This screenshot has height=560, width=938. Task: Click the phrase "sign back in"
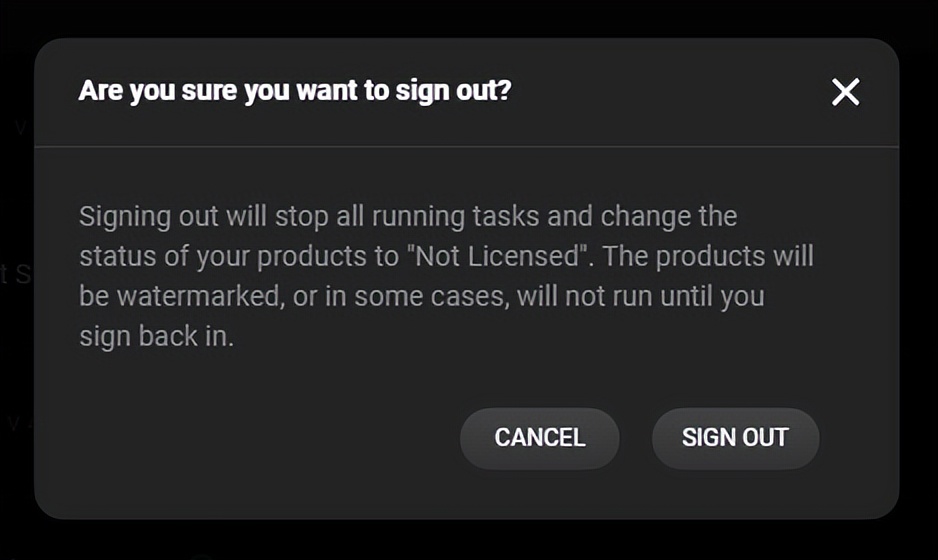click(156, 337)
